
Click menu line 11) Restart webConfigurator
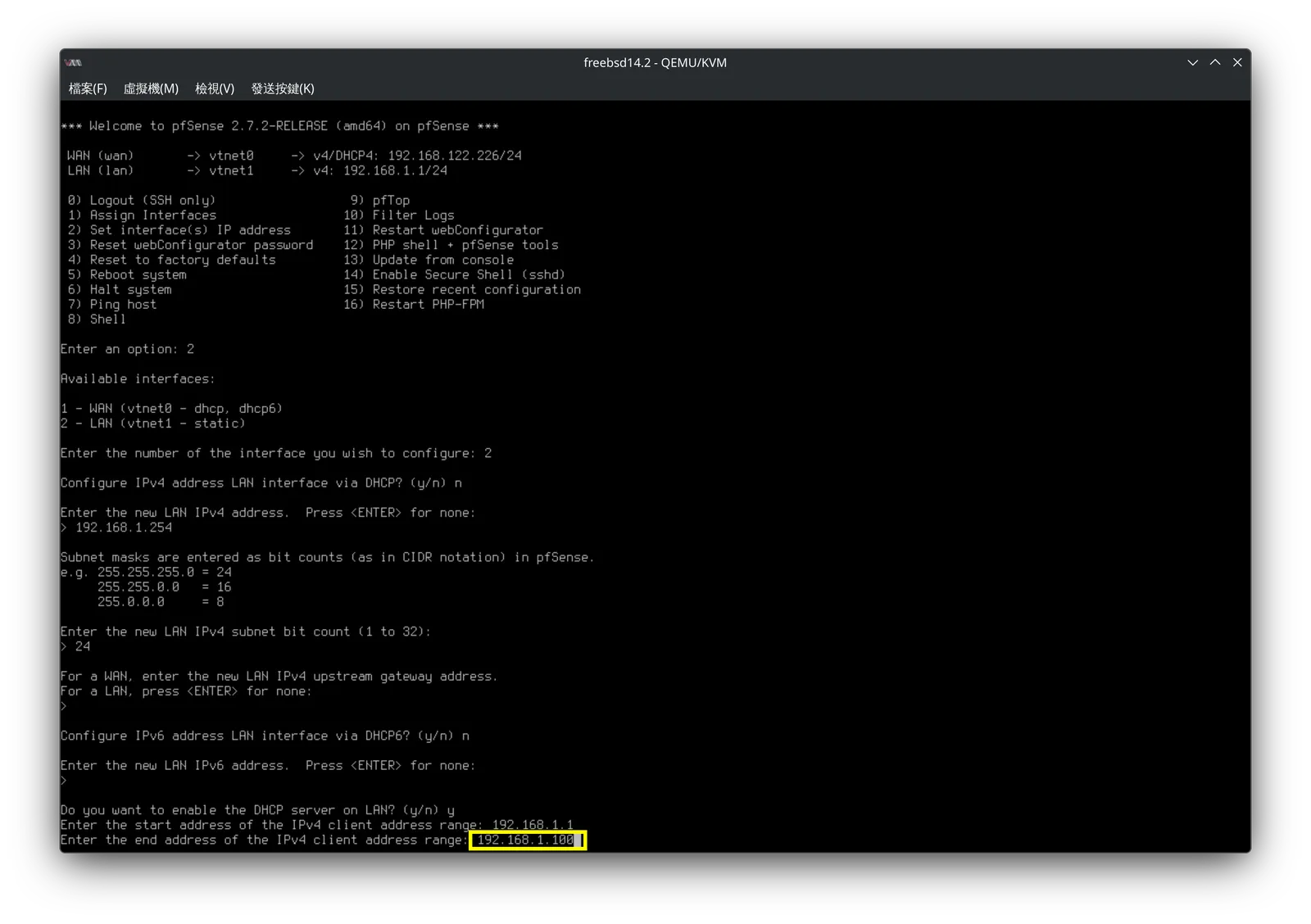point(443,230)
